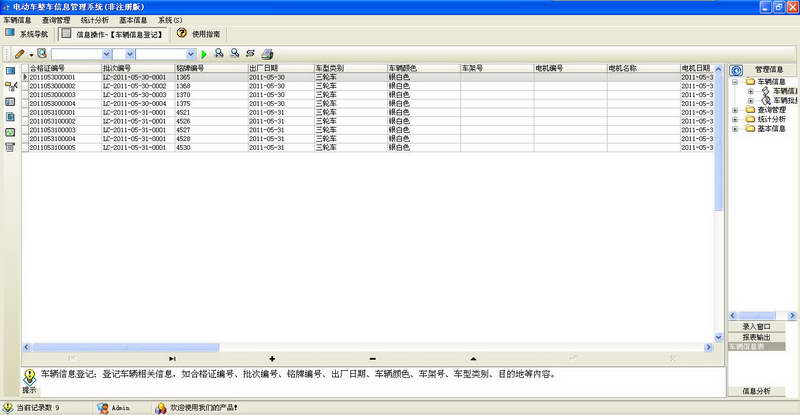Screen dimensions: 800x415
Task: Add a record with the plus button
Action: [272, 359]
